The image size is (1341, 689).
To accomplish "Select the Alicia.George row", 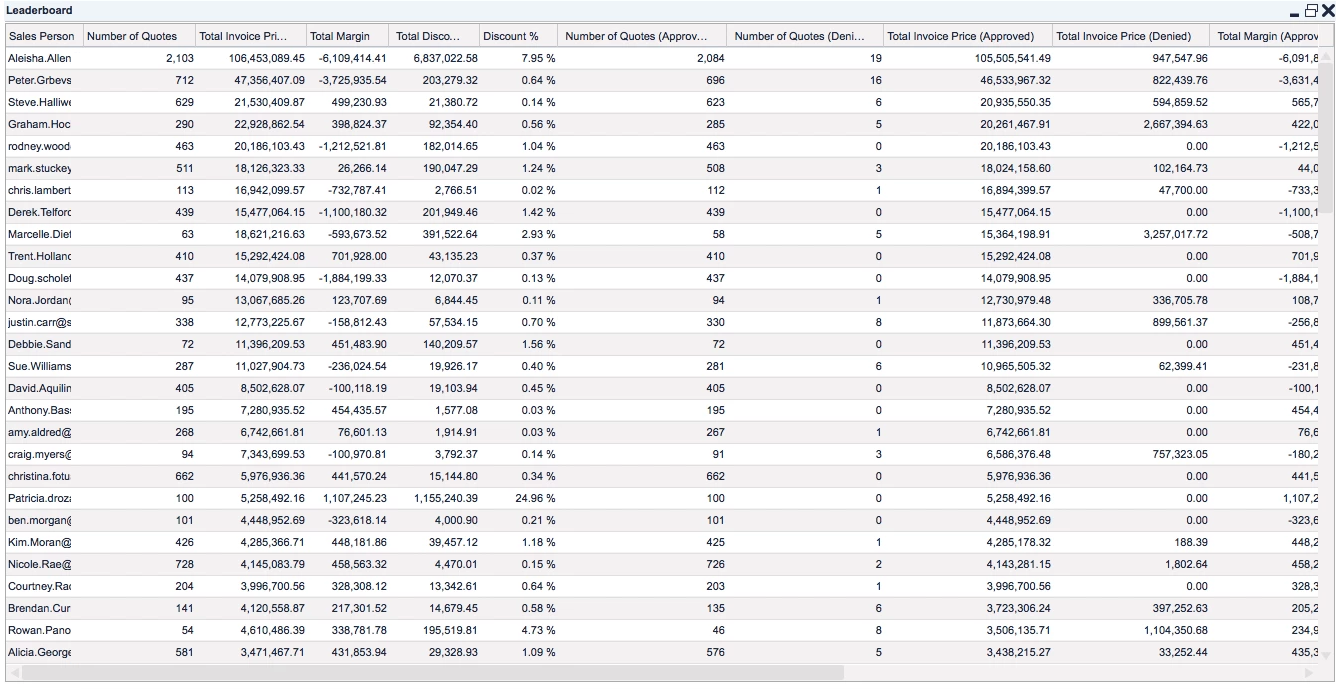I will (40, 652).
